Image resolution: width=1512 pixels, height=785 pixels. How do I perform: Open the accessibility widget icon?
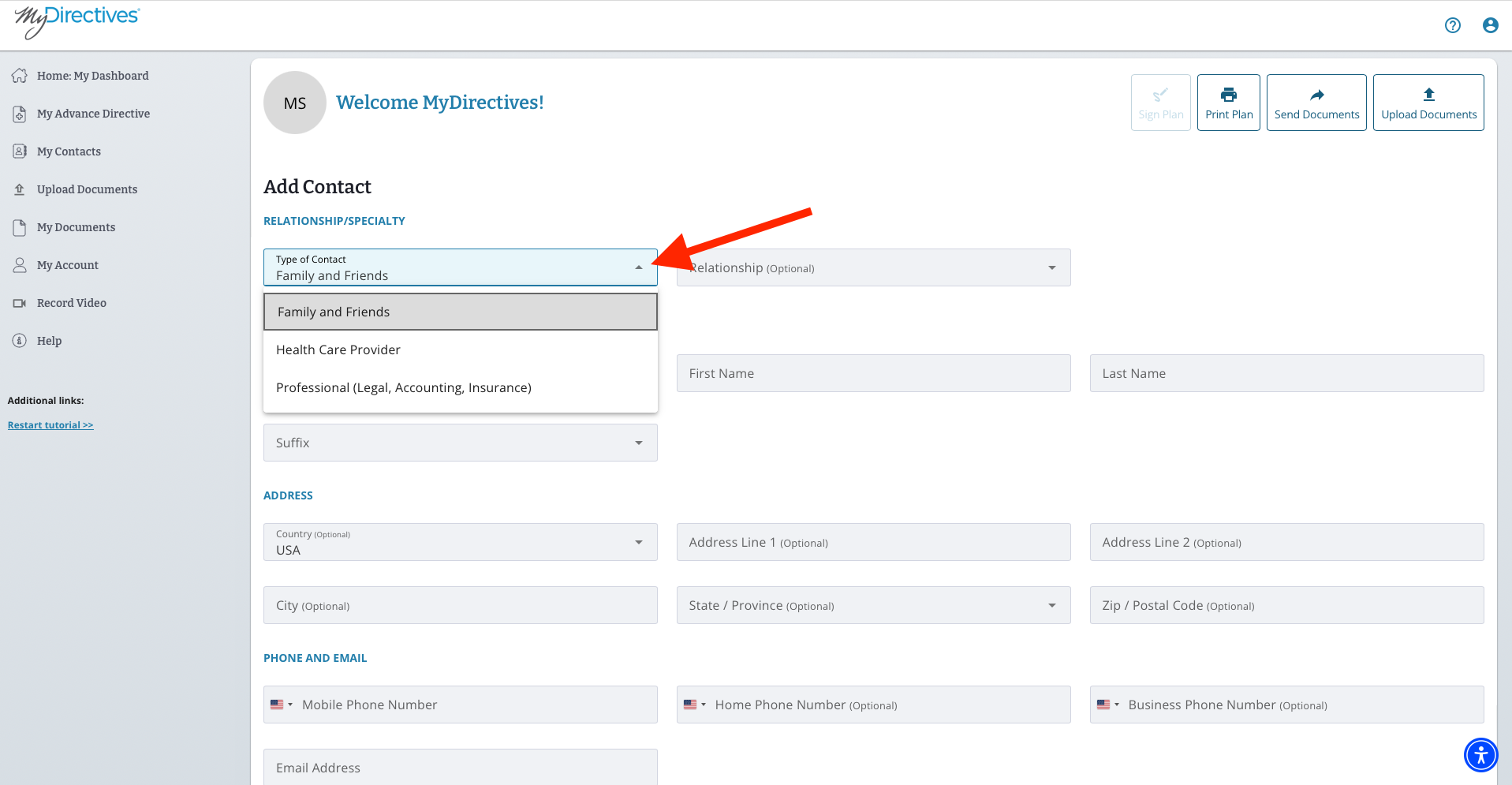pos(1481,755)
